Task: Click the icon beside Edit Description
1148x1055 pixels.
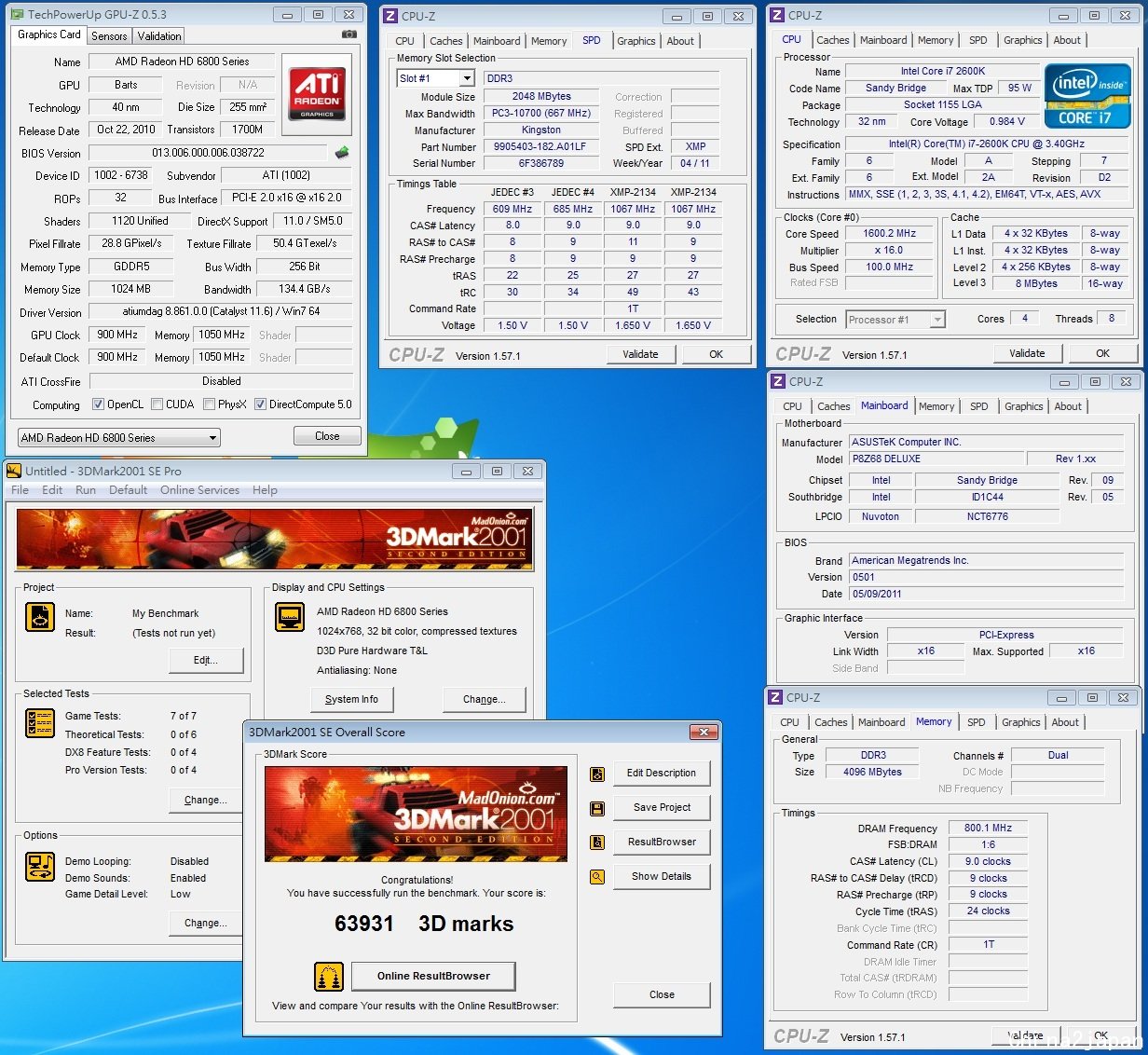Action: point(597,774)
